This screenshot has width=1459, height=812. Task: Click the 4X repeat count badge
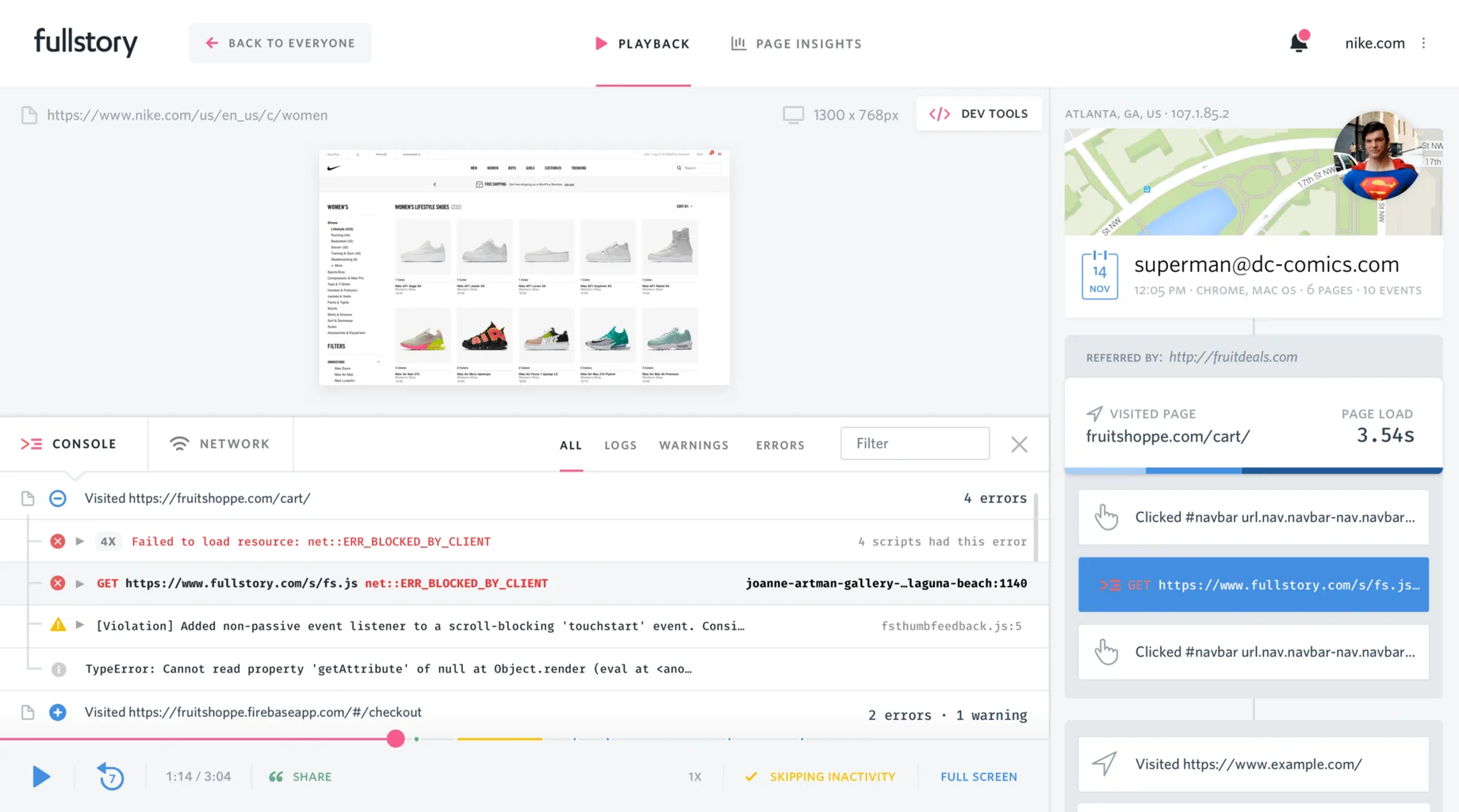[108, 542]
